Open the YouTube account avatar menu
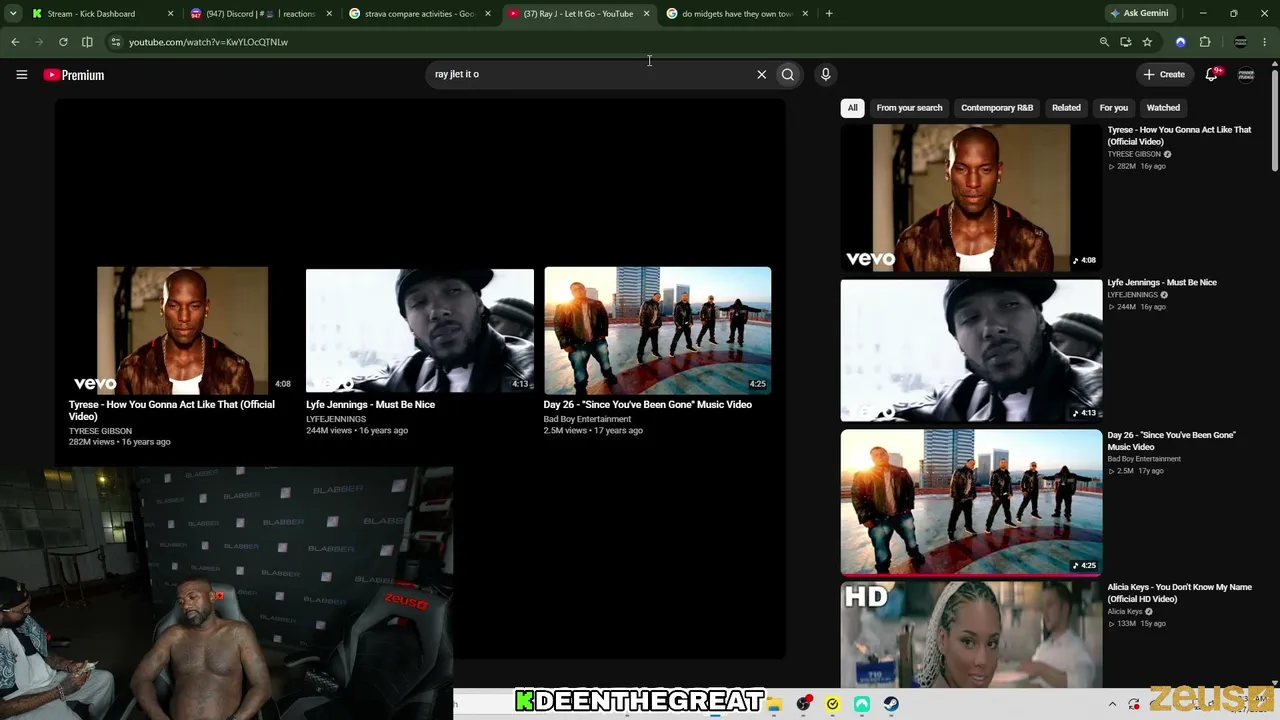 pyautogui.click(x=1246, y=75)
